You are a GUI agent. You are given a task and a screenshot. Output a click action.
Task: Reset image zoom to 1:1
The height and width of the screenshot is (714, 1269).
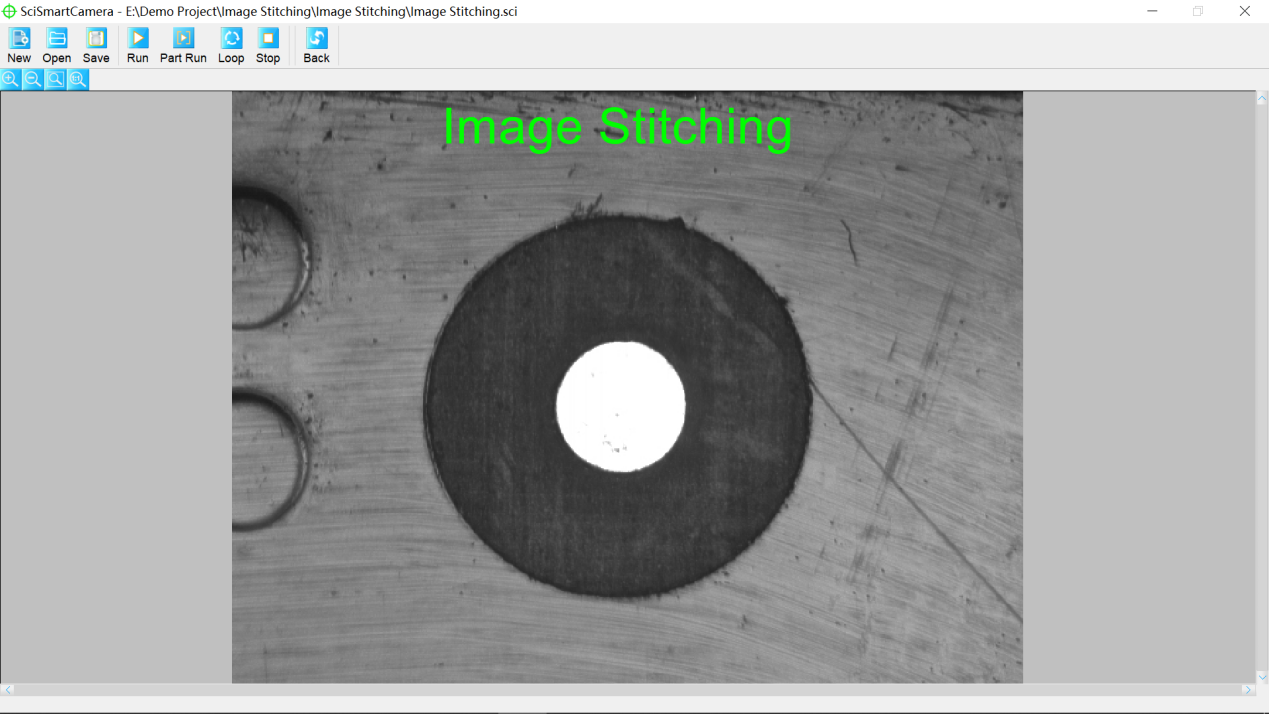(78, 80)
